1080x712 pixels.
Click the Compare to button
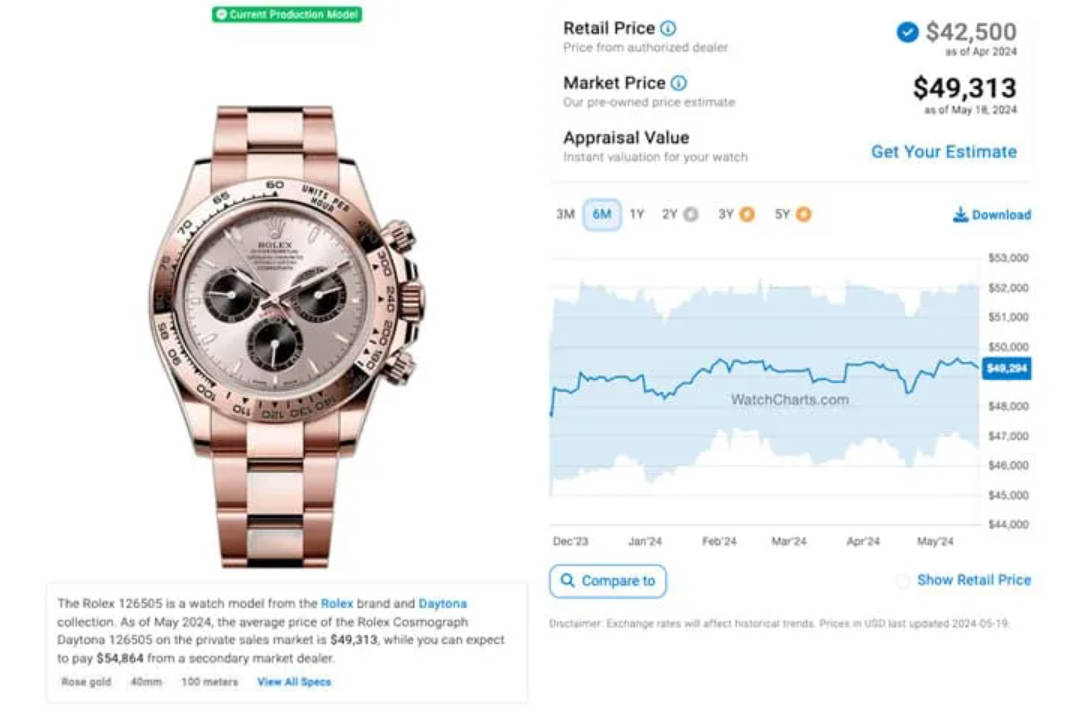click(608, 581)
